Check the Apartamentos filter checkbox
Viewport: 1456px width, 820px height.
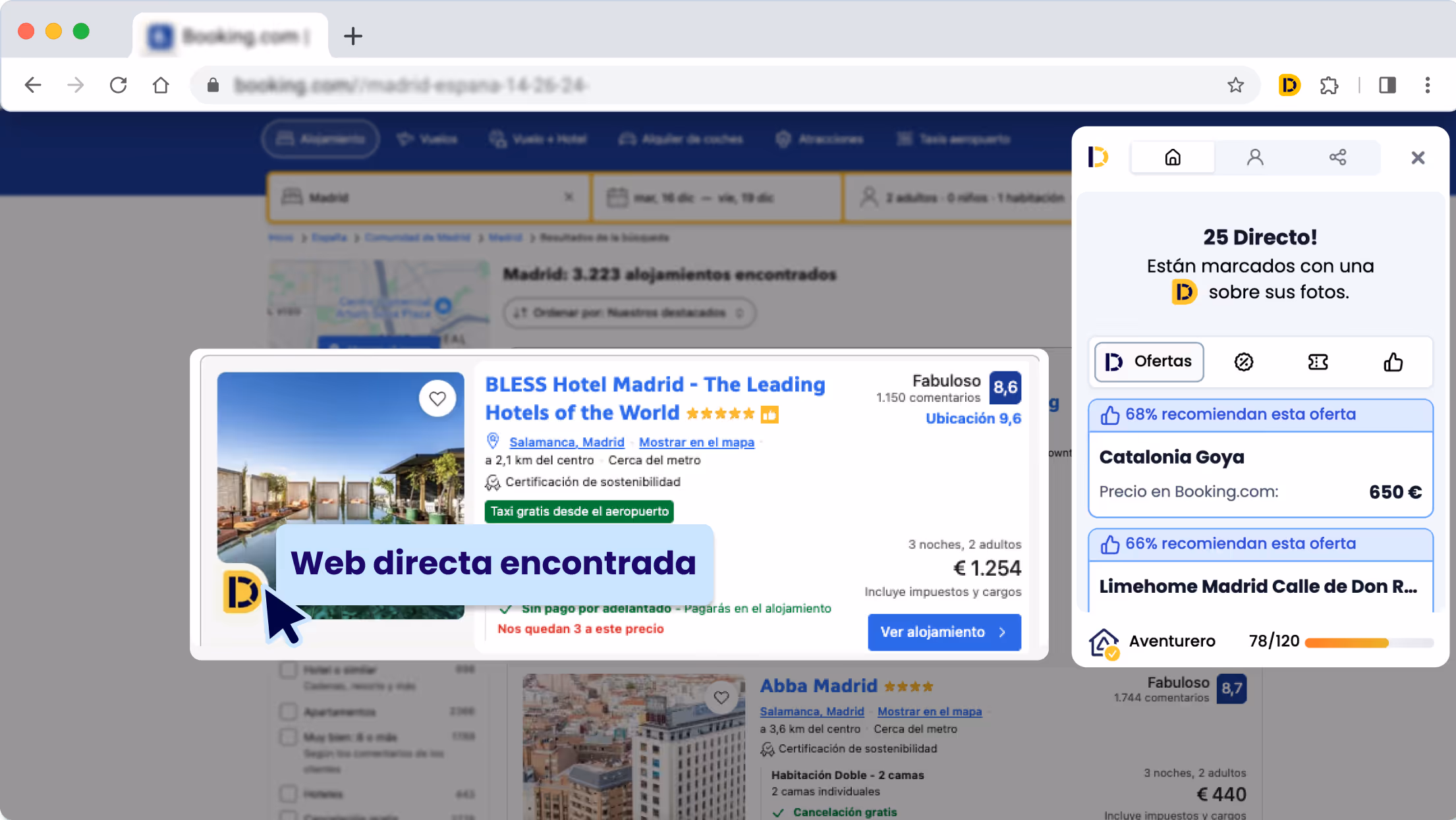click(289, 712)
